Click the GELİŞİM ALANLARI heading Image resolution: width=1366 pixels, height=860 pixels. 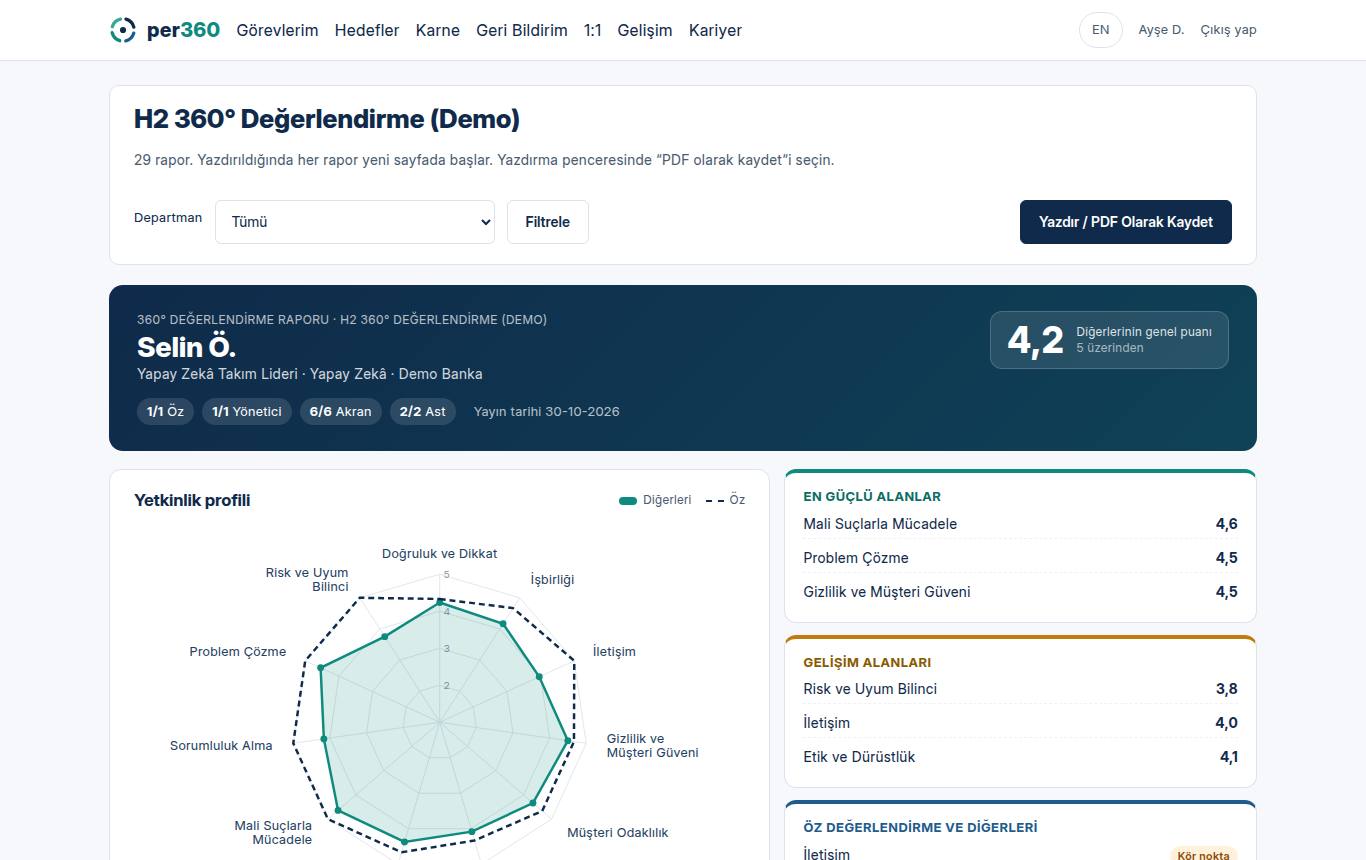tap(867, 662)
